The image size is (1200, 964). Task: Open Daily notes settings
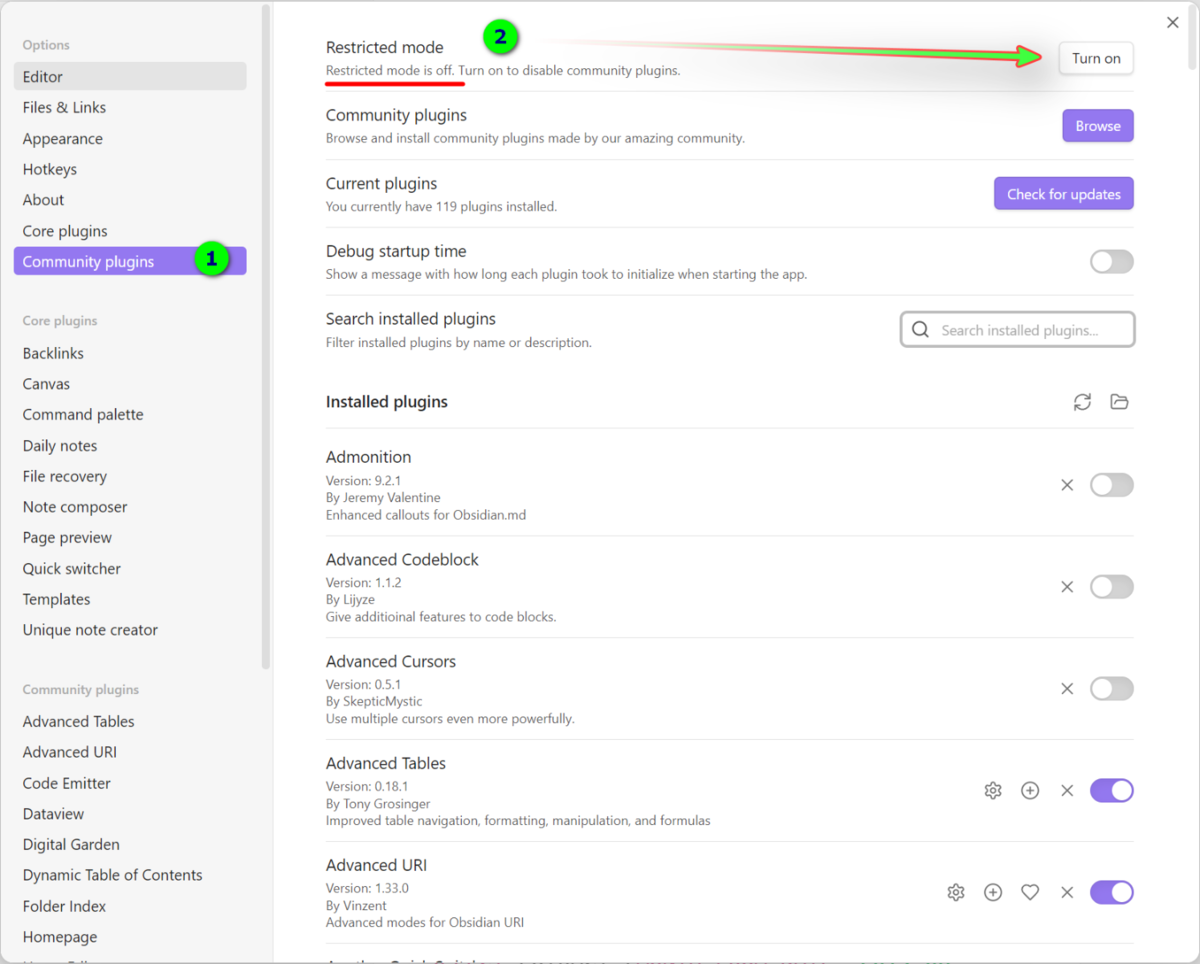(x=130, y=445)
